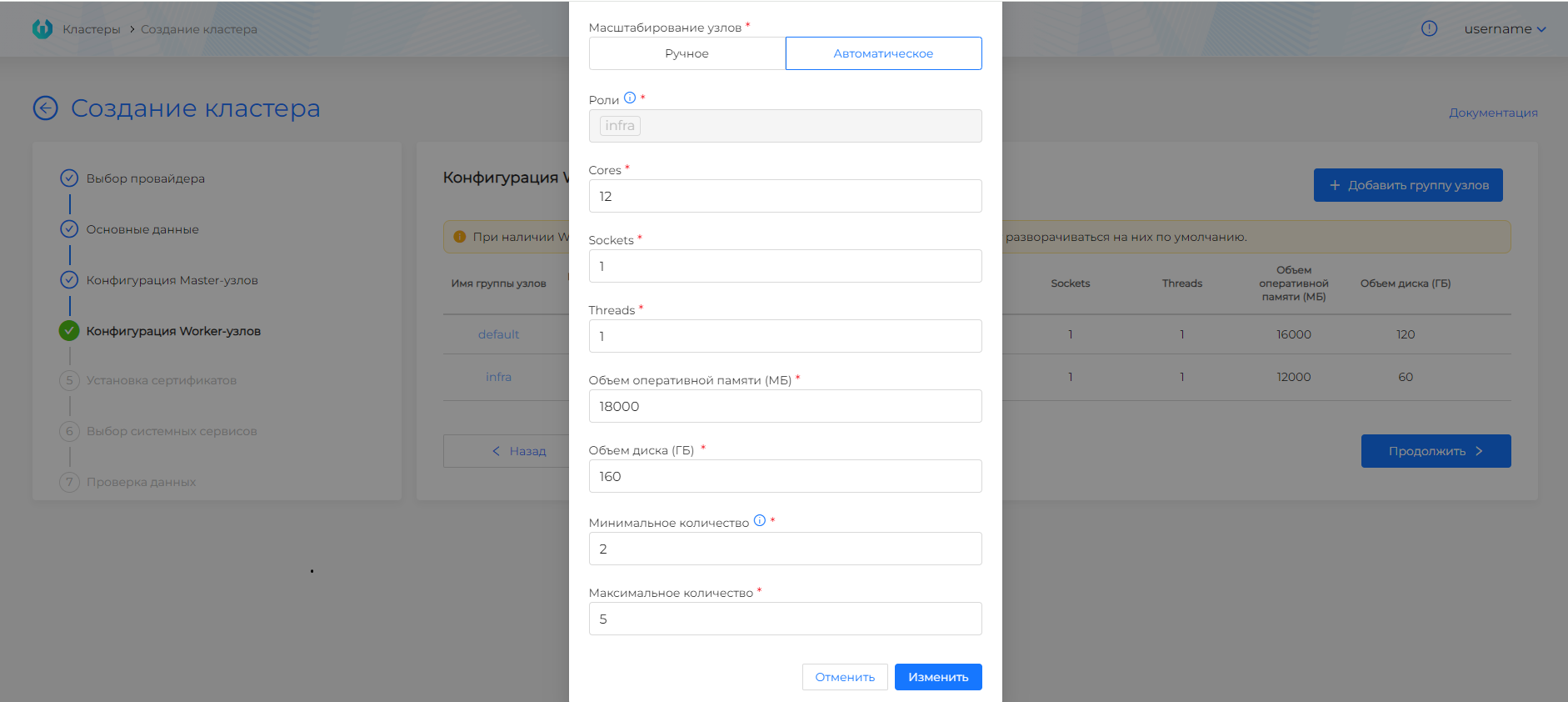Click the orange warning icon in banner

(x=459, y=237)
